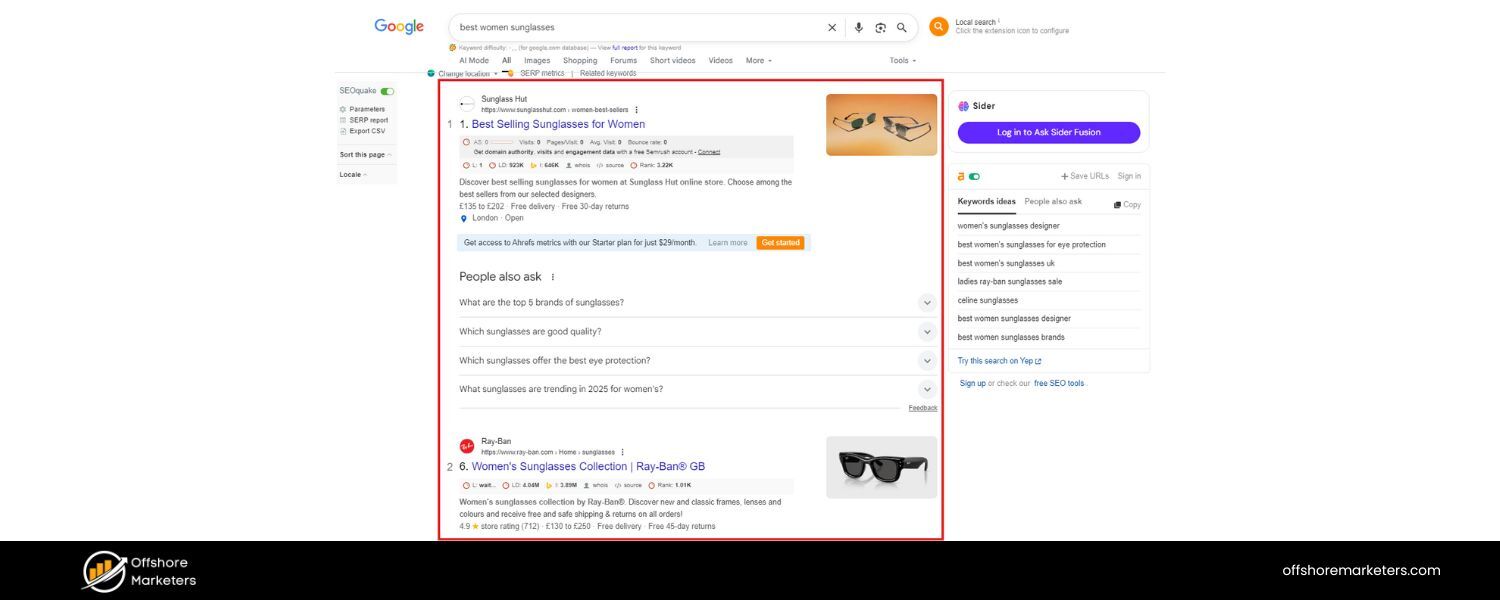Click the magnifying glass search icon
The image size is (1500, 600).
point(901,27)
